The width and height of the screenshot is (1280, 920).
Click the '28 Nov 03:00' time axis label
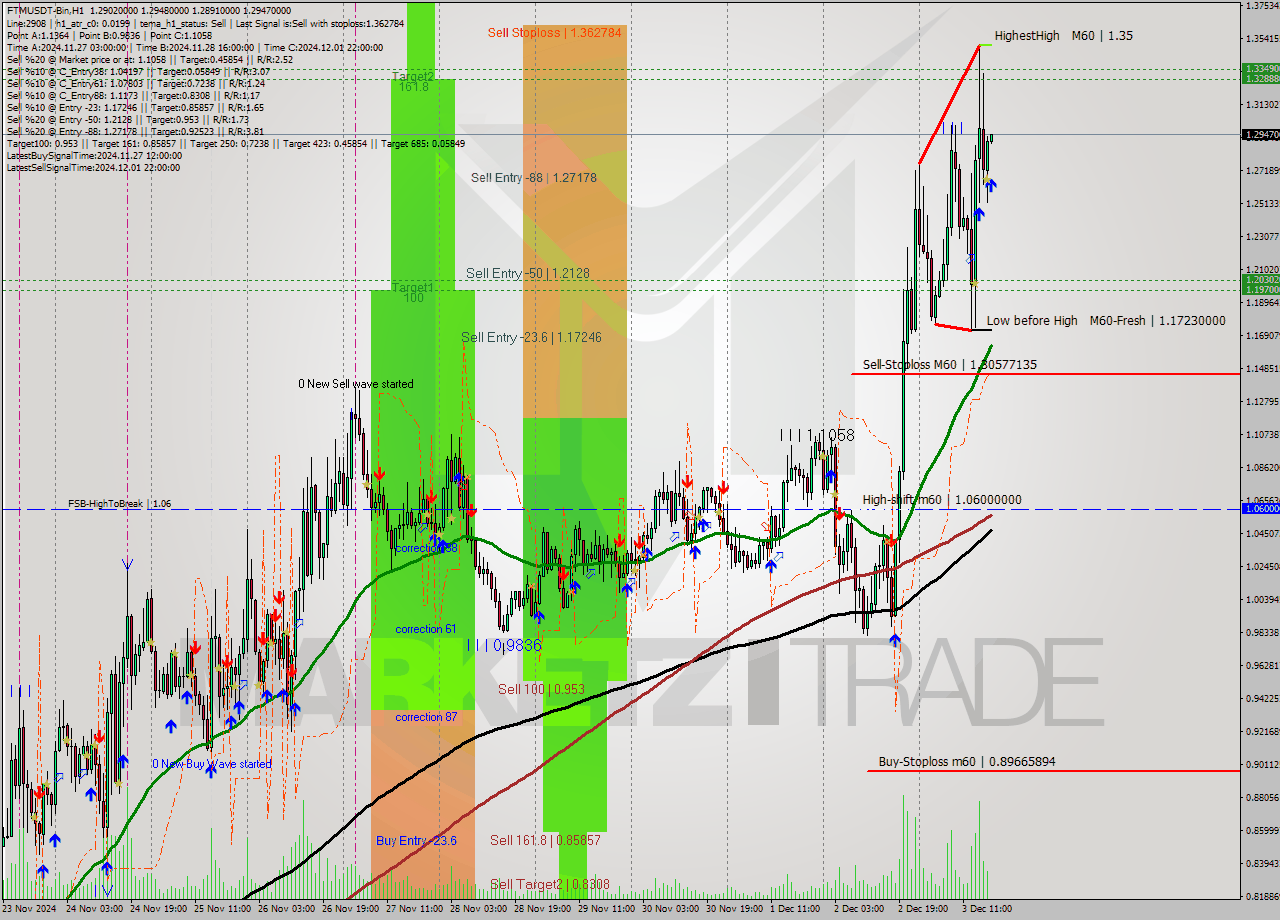tap(479, 910)
